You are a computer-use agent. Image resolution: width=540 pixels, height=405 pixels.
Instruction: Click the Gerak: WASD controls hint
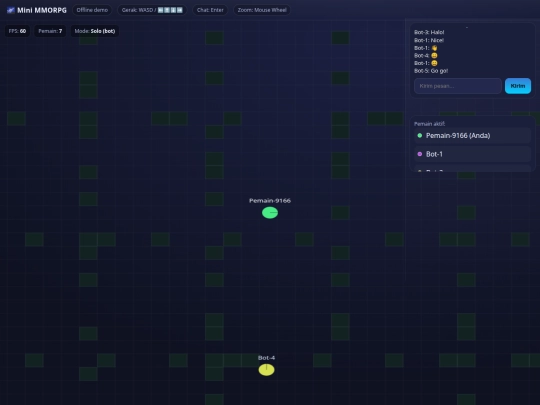coord(152,10)
